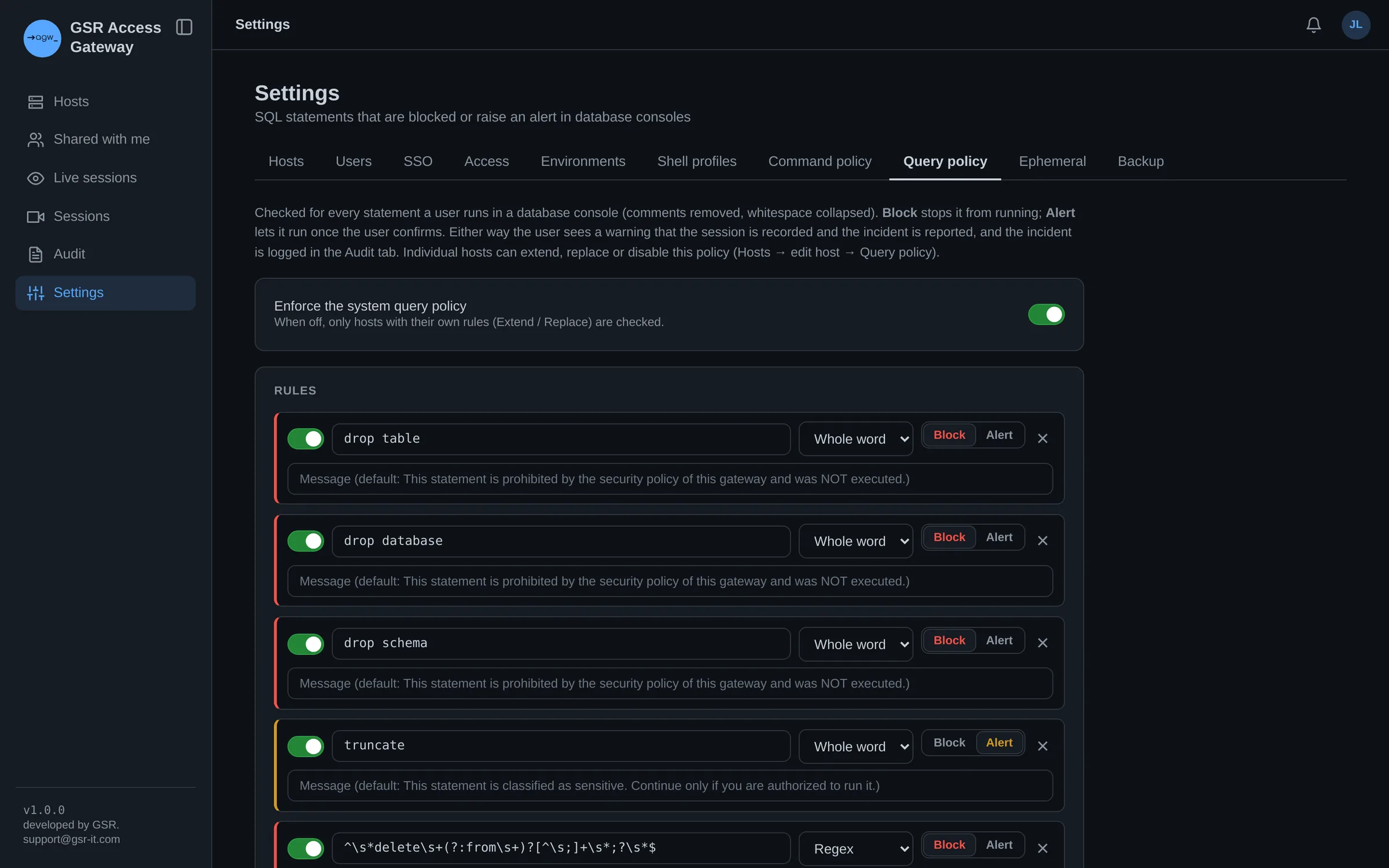Screen dimensions: 1389x868
Task: Open match type dropdown for drop database
Action: [855, 541]
